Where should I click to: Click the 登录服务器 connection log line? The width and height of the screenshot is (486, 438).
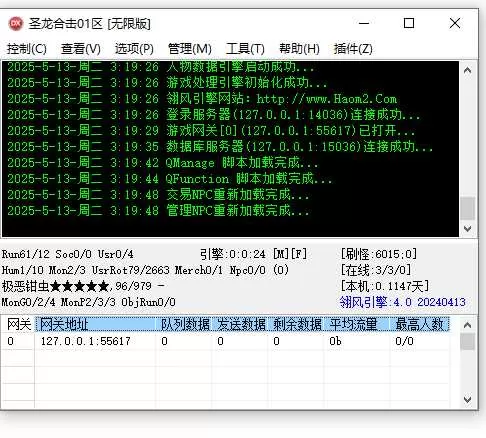(x=213, y=115)
